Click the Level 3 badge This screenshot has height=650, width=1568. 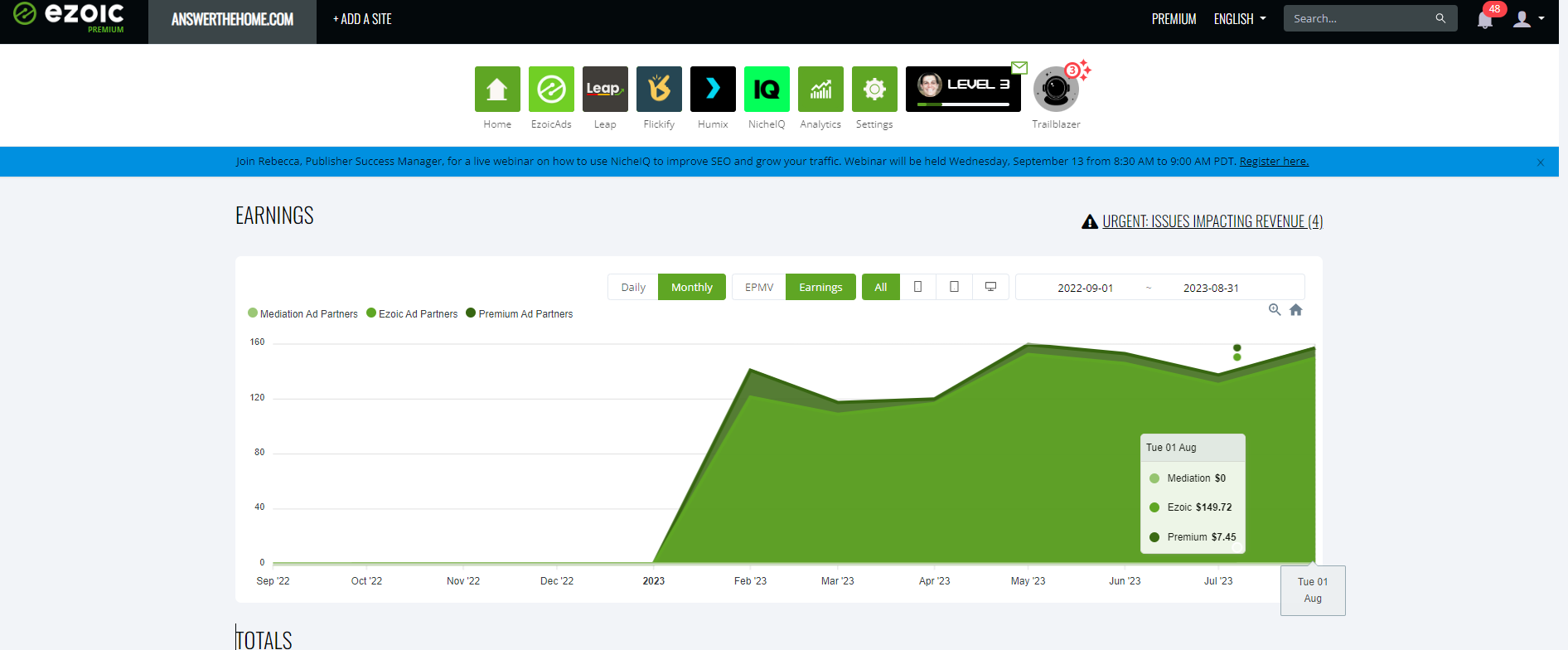tap(963, 89)
